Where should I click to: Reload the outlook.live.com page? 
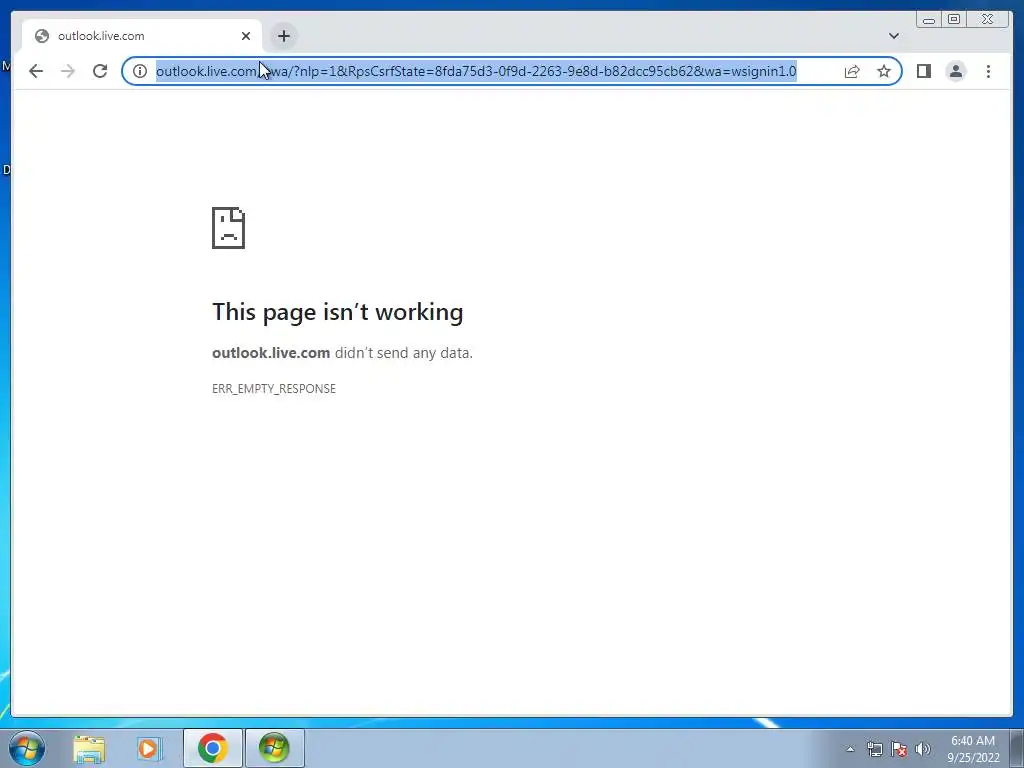(x=100, y=71)
